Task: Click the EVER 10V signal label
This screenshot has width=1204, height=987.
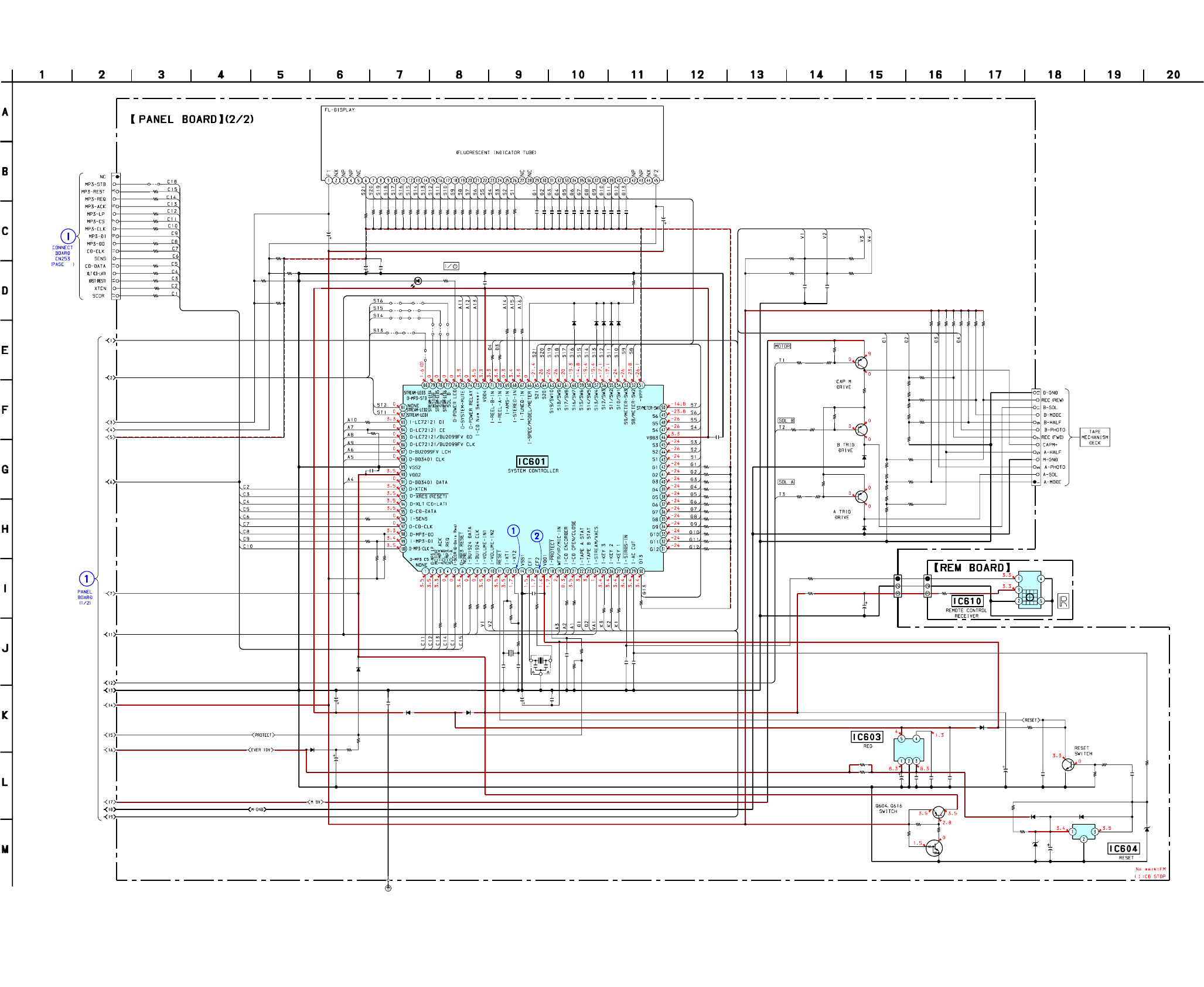Action: pos(261,750)
